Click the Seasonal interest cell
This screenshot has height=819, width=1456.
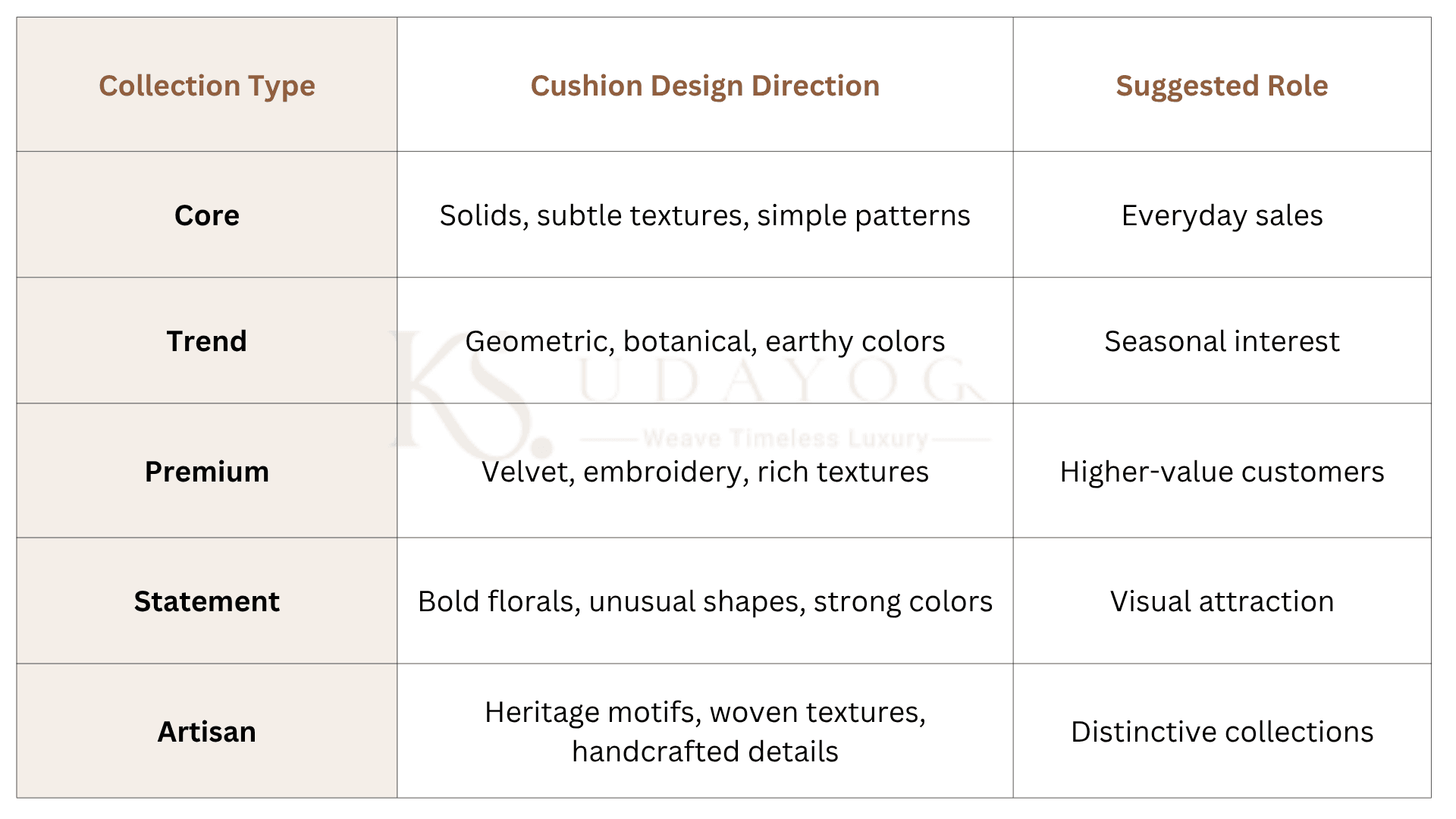(1222, 341)
